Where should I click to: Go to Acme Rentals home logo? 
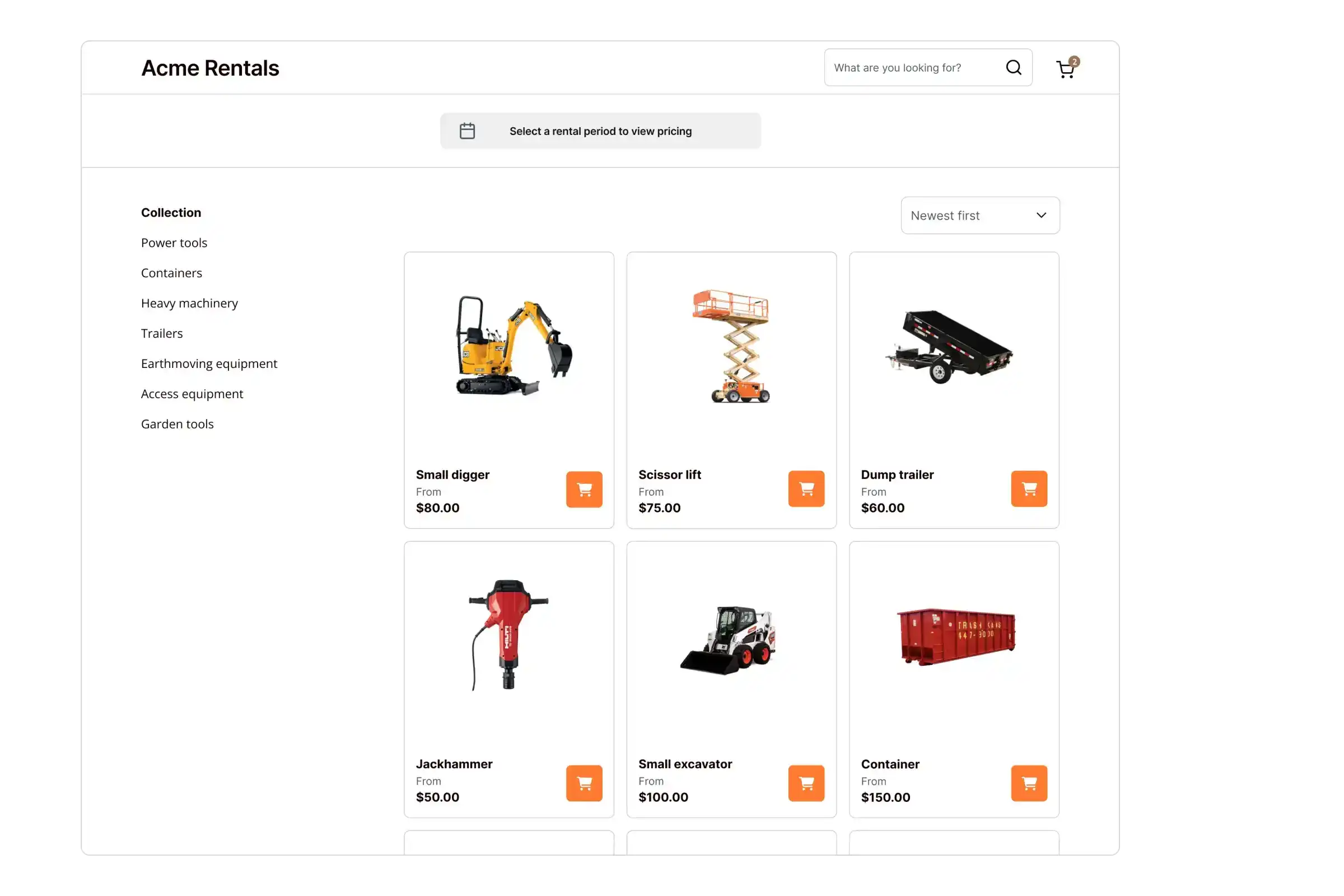click(209, 68)
